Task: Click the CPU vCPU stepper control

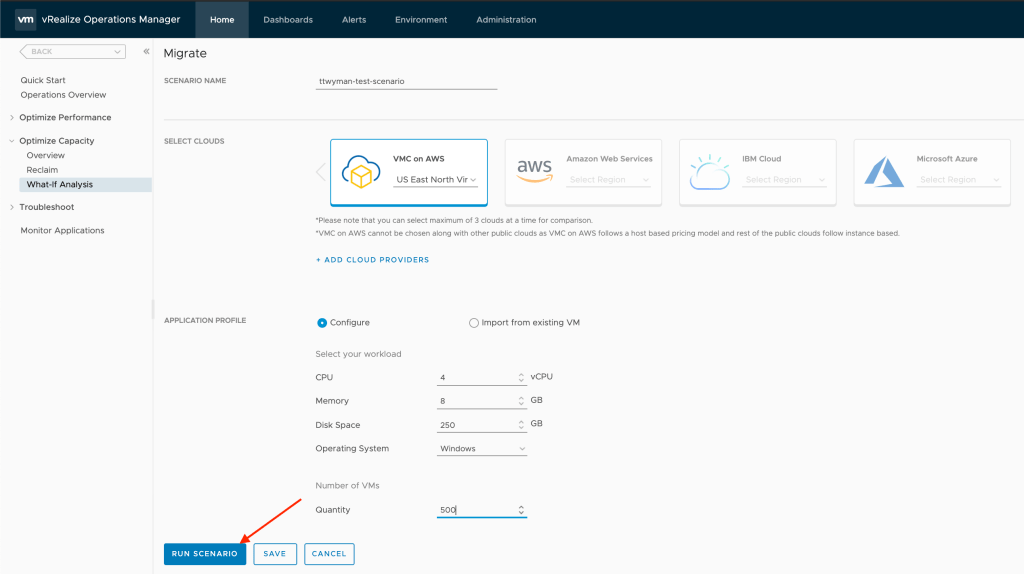Action: tap(521, 377)
